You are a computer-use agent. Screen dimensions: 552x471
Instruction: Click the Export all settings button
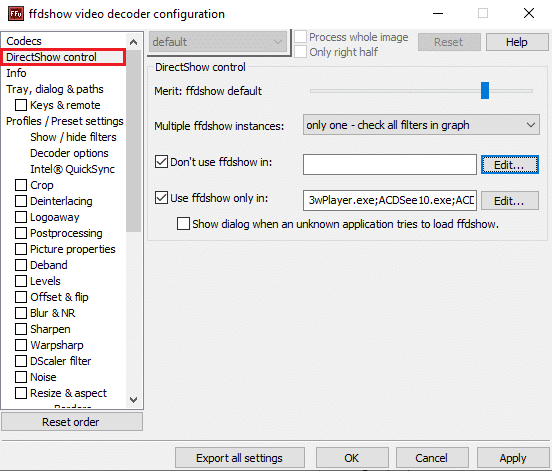coord(240,458)
